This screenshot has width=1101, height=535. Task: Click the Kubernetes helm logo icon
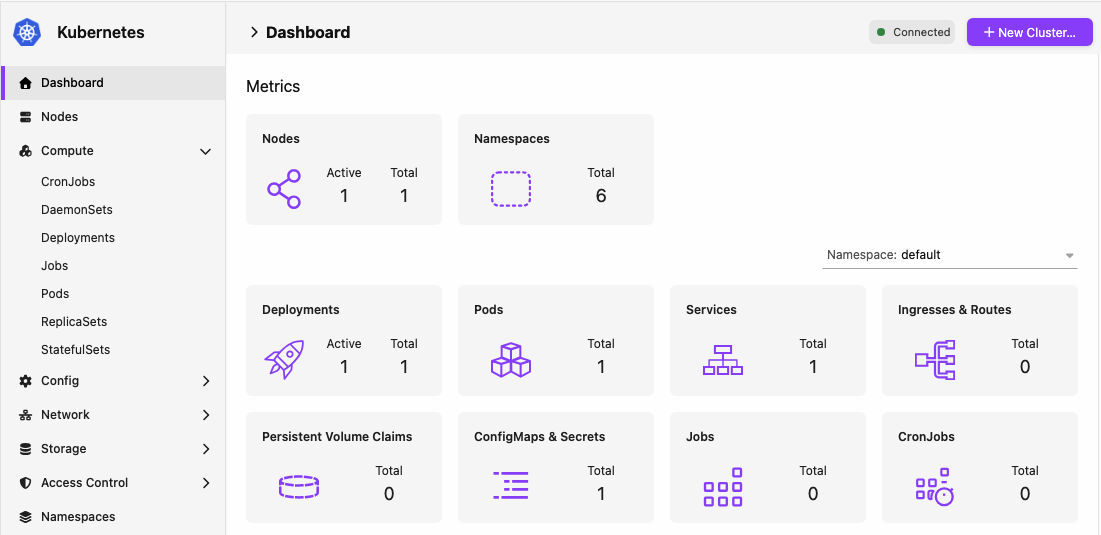coord(27,32)
